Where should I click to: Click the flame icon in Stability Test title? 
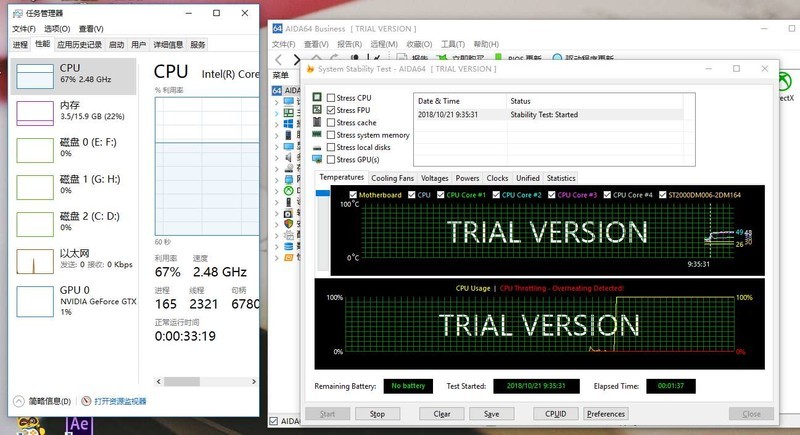pyautogui.click(x=310, y=69)
